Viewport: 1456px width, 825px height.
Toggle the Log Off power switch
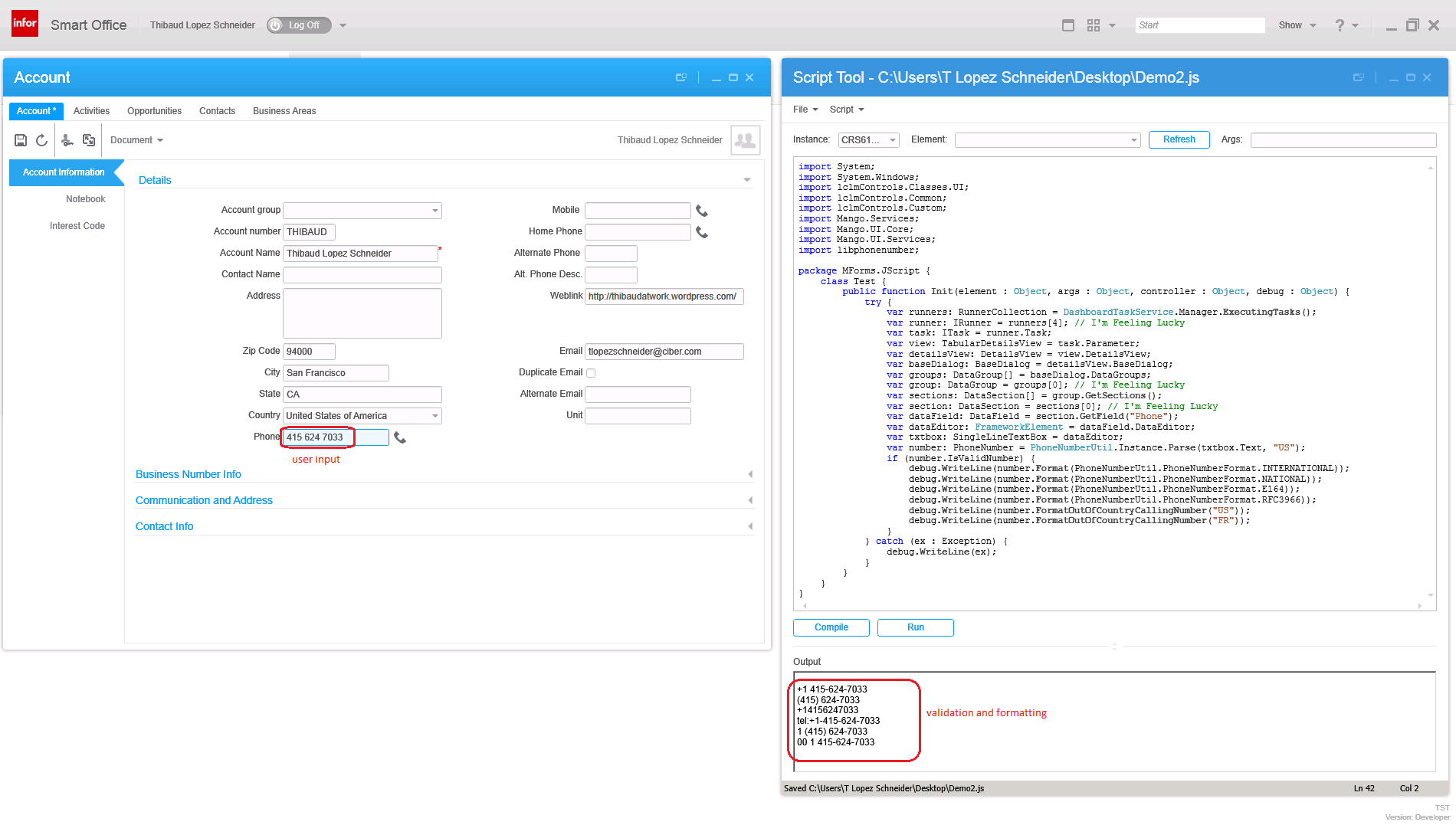299,25
